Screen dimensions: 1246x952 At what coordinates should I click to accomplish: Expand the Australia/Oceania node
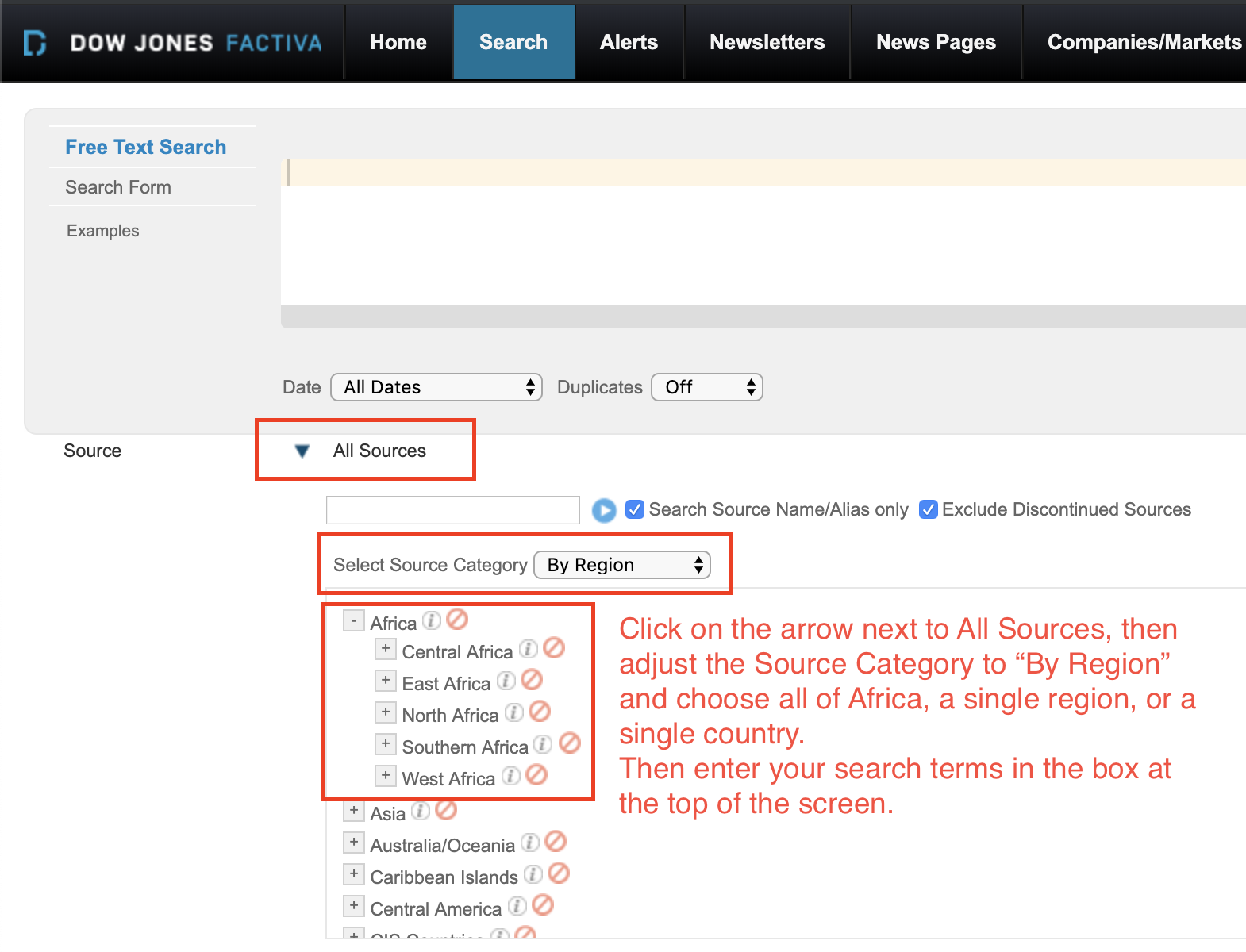pos(354,843)
